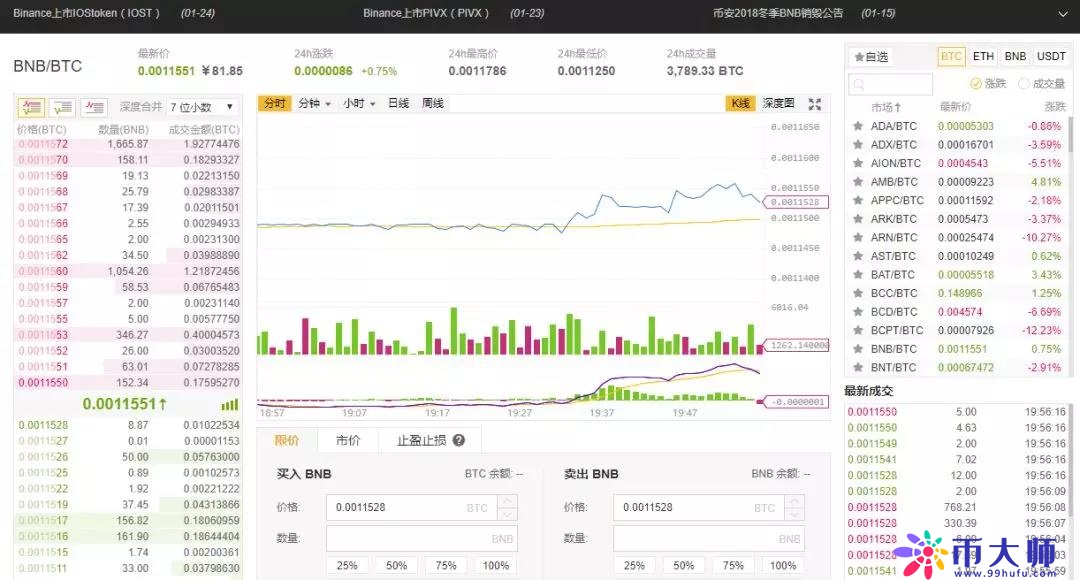The image size is (1080, 580).
Task: Switch to the 市价 market order tab
Action: pos(348,440)
